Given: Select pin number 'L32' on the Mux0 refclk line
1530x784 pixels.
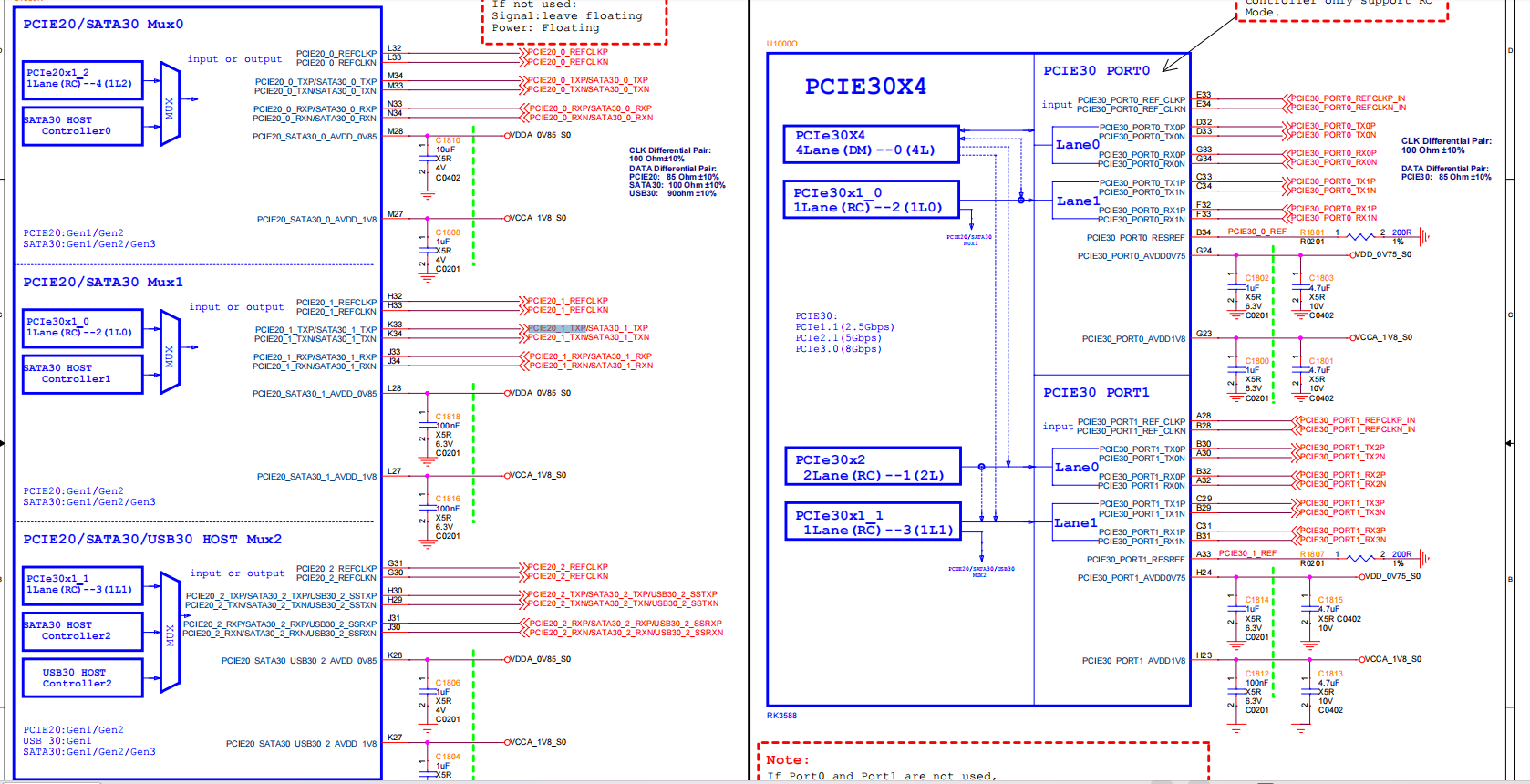Looking at the screenshot, I should pos(394,48).
